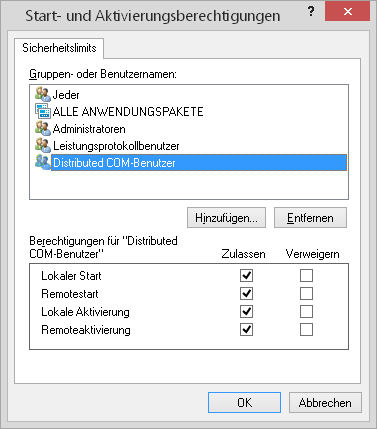377x429 pixels.
Task: Uncheck Zulassen for Remoteaktivierung
Action: click(246, 330)
